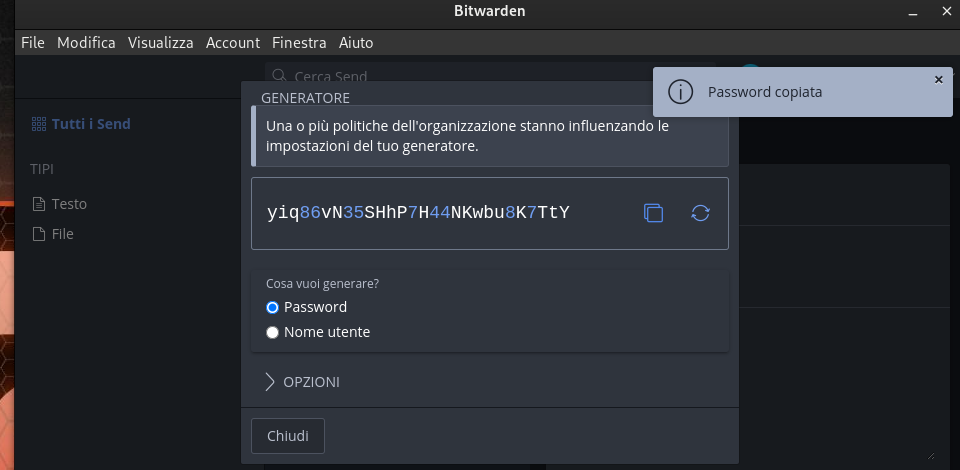
Task: Select the Nome utente radio option
Action: (273, 332)
